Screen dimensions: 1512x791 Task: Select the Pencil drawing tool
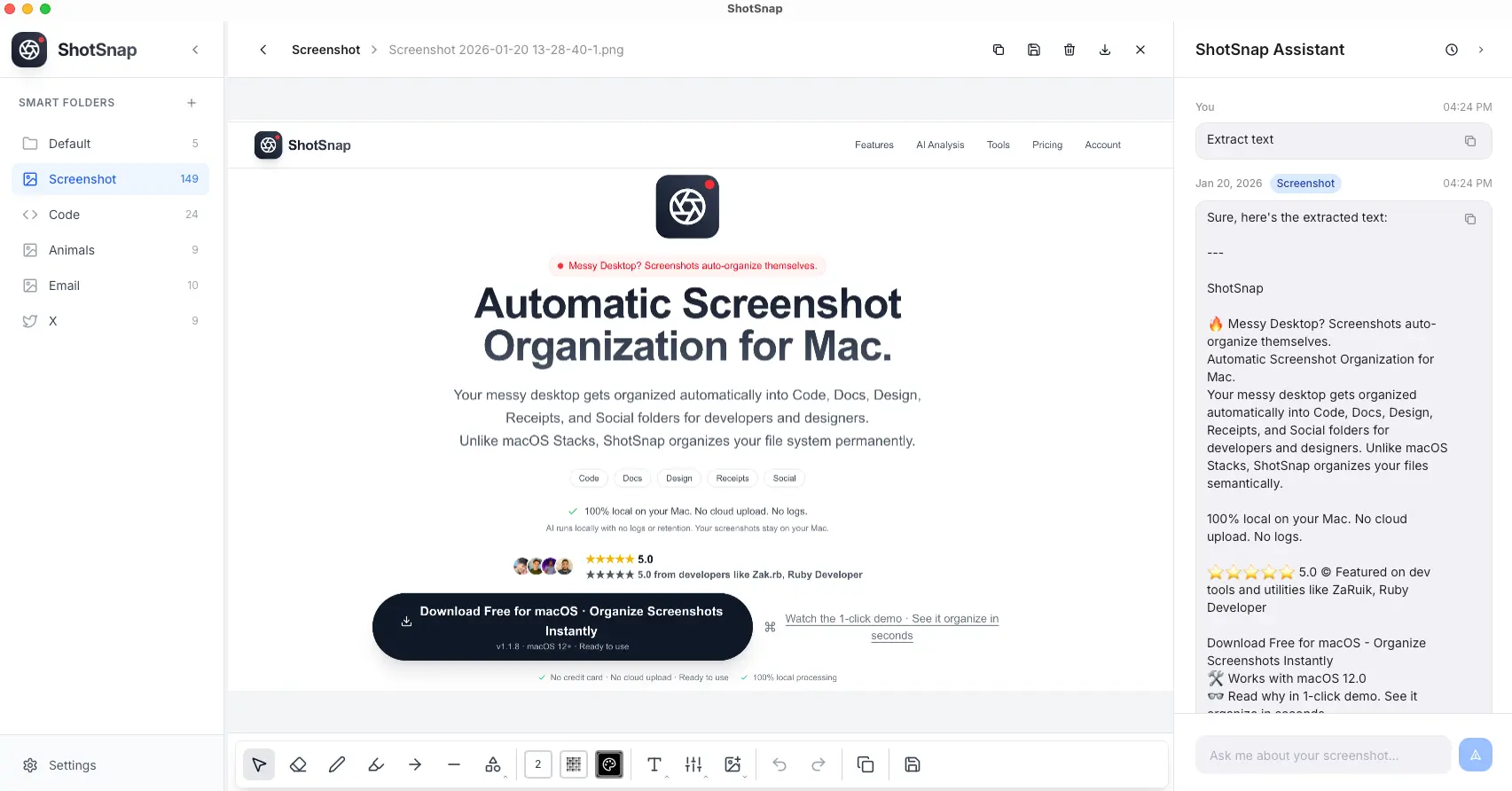pos(337,764)
